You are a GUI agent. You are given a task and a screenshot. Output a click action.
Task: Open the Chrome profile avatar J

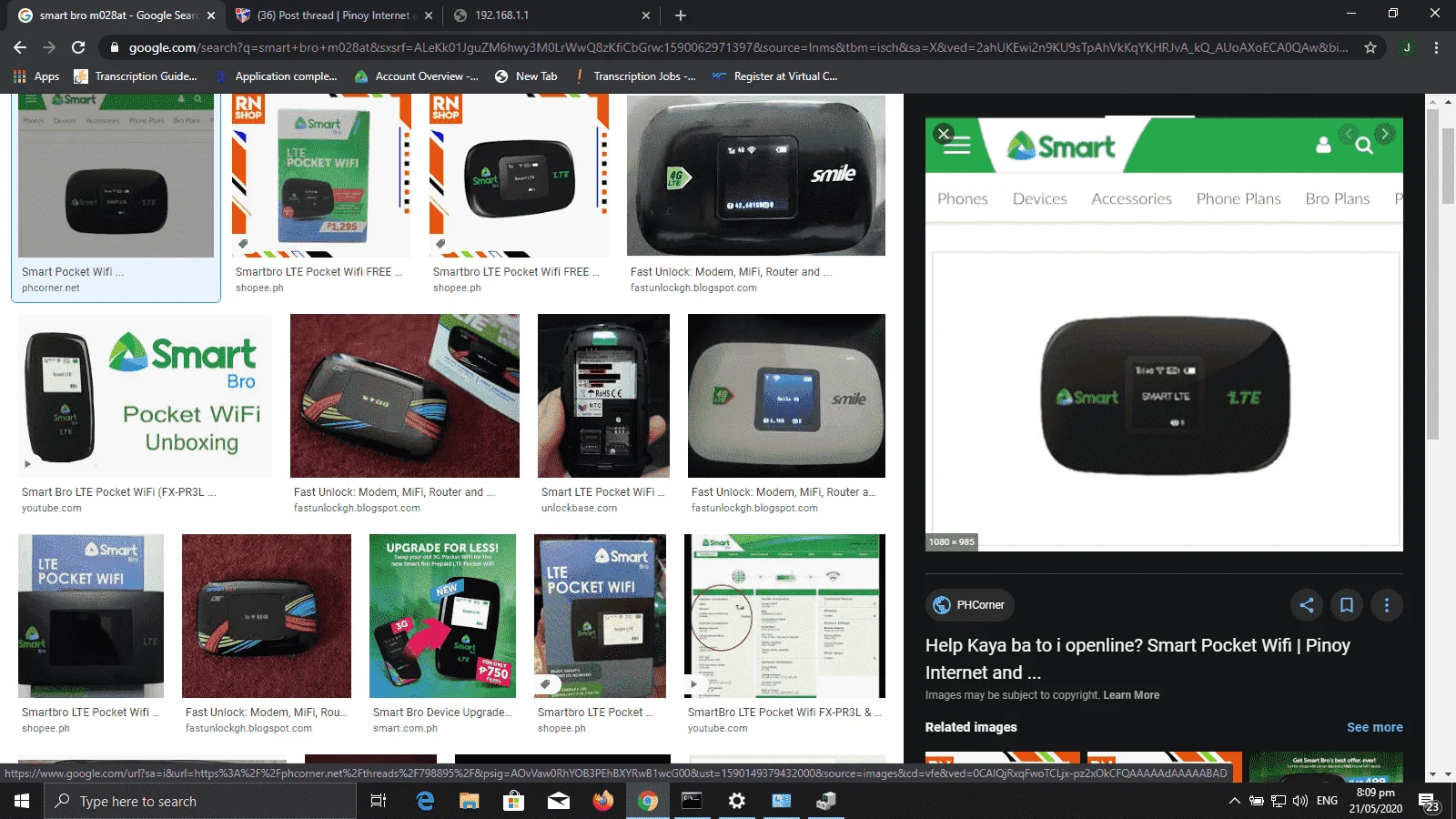1407,47
